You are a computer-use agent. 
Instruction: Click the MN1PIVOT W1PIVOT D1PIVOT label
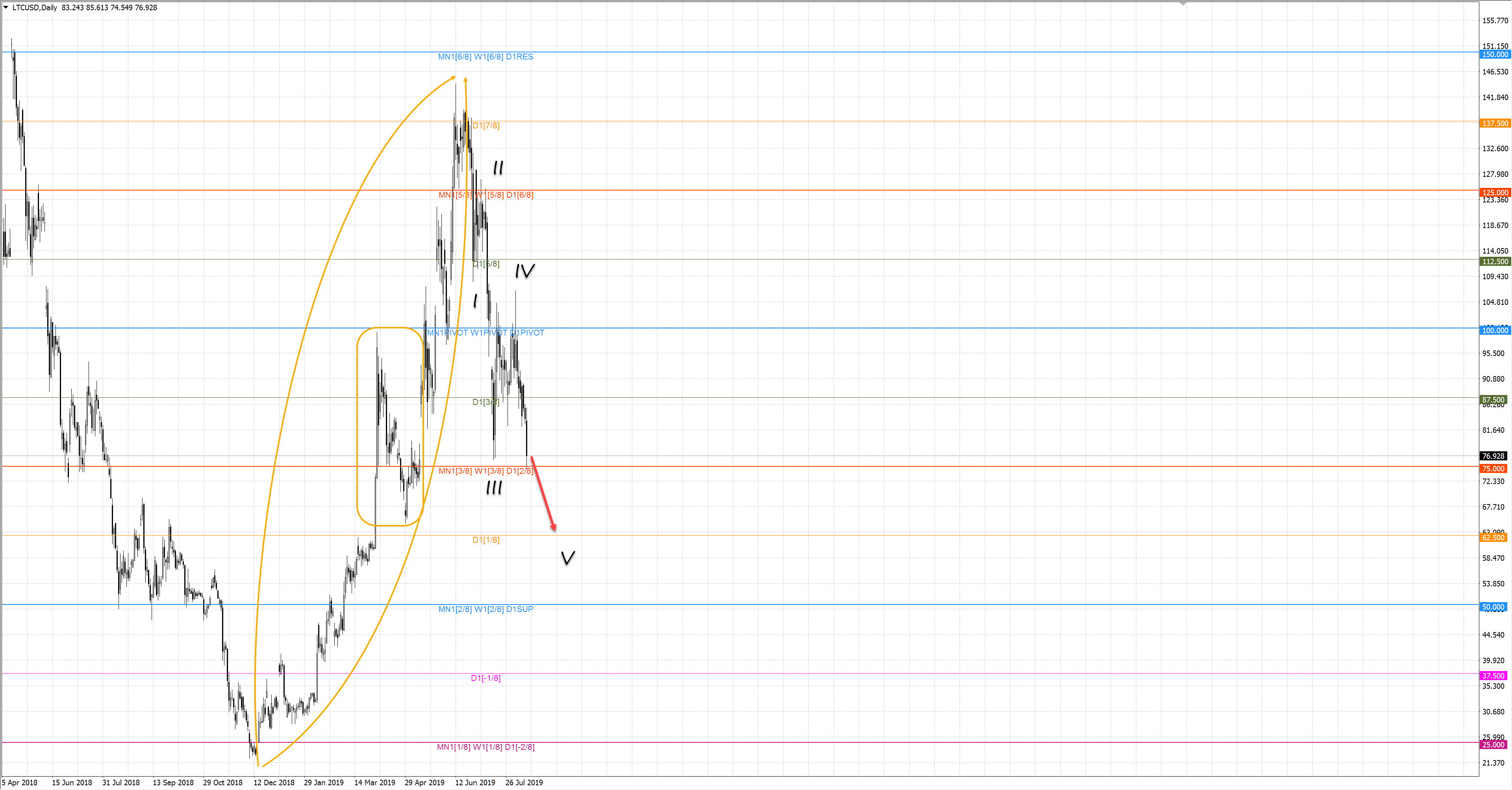(x=485, y=333)
